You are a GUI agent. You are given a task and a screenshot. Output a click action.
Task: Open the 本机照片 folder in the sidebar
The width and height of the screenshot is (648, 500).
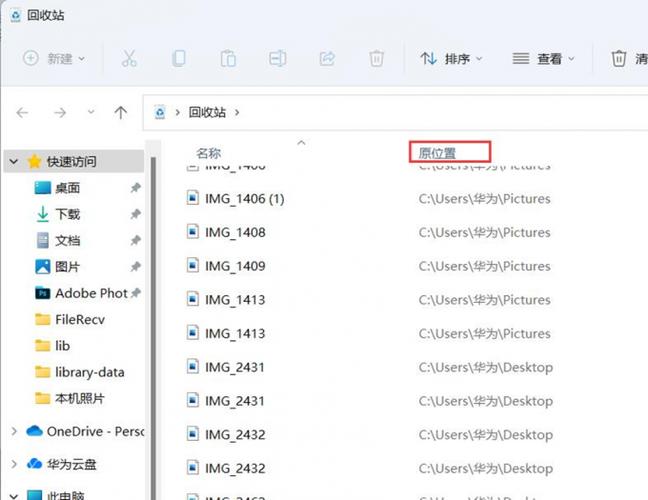pyautogui.click(x=80, y=398)
